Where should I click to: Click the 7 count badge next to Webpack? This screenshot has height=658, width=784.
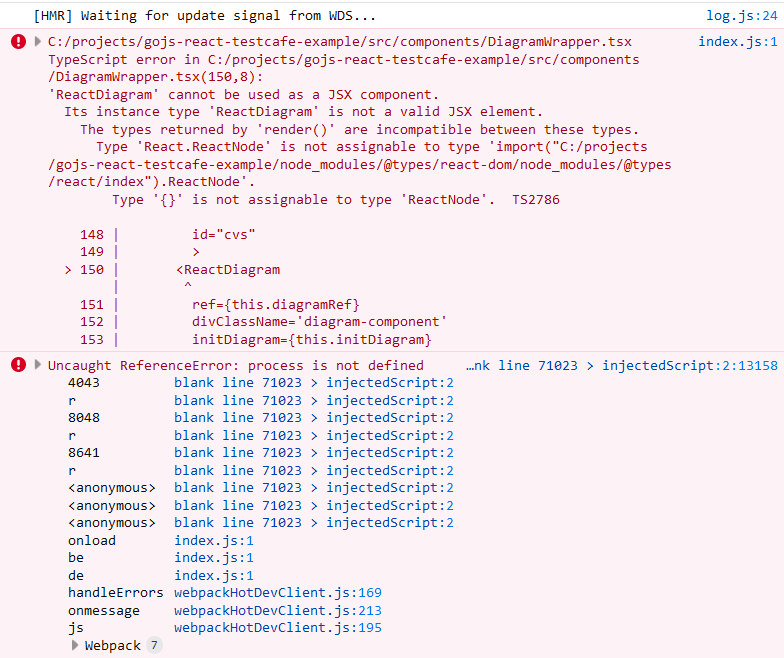[x=154, y=646]
